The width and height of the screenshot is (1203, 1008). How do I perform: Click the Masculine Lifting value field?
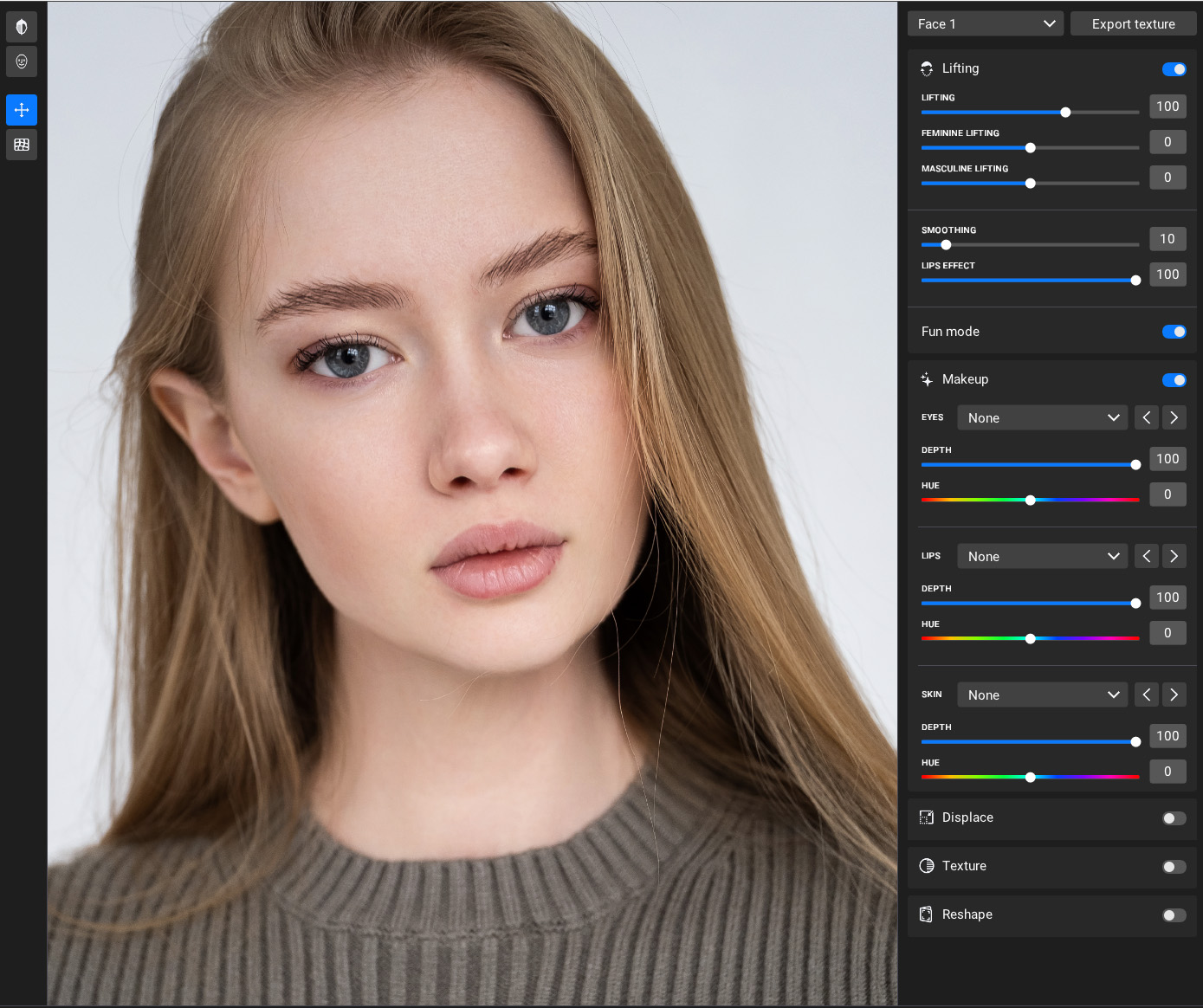click(x=1167, y=178)
